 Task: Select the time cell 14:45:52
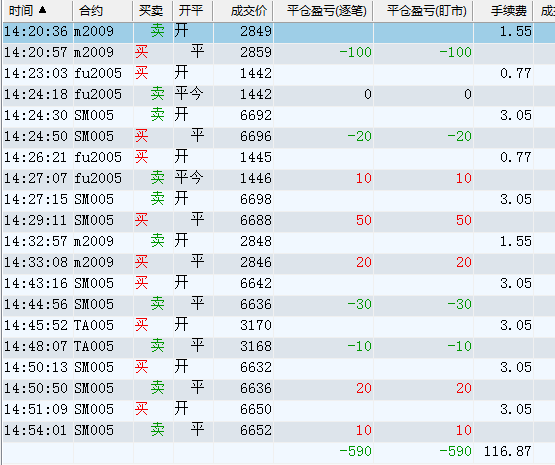(35, 325)
